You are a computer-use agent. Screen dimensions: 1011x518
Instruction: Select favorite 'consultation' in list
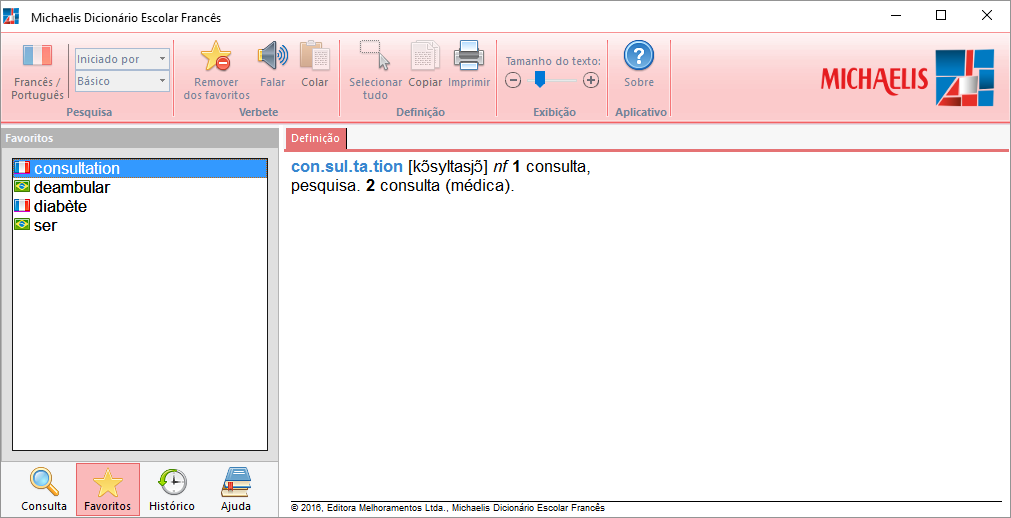pos(140,168)
